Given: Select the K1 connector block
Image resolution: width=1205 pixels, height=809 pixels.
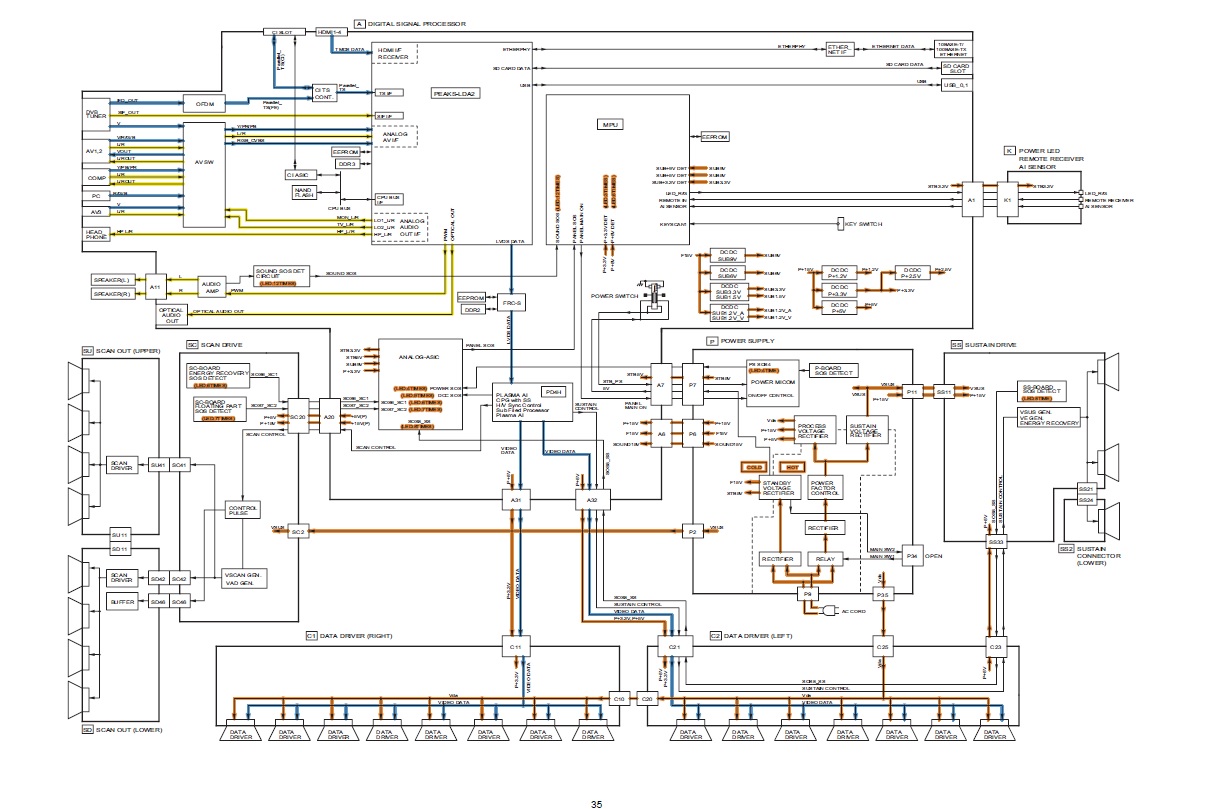Looking at the screenshot, I should pos(1007,200).
